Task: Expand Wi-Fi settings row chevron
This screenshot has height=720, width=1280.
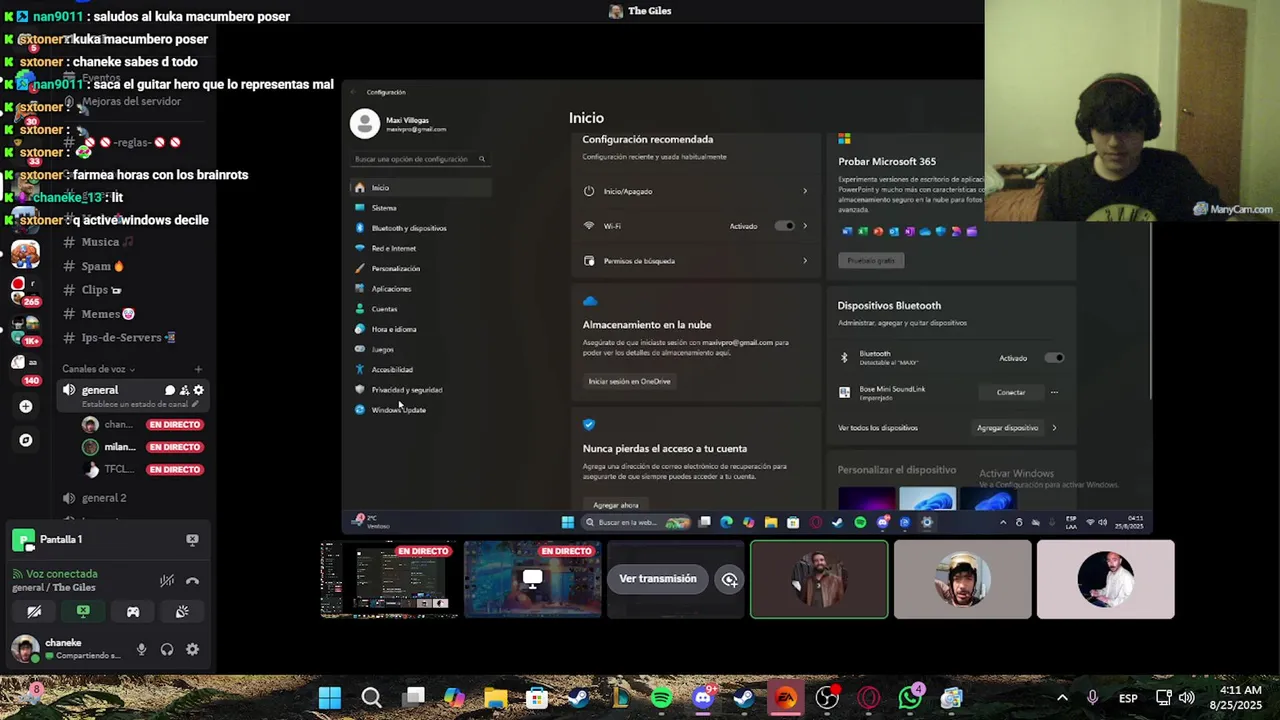Action: (805, 226)
